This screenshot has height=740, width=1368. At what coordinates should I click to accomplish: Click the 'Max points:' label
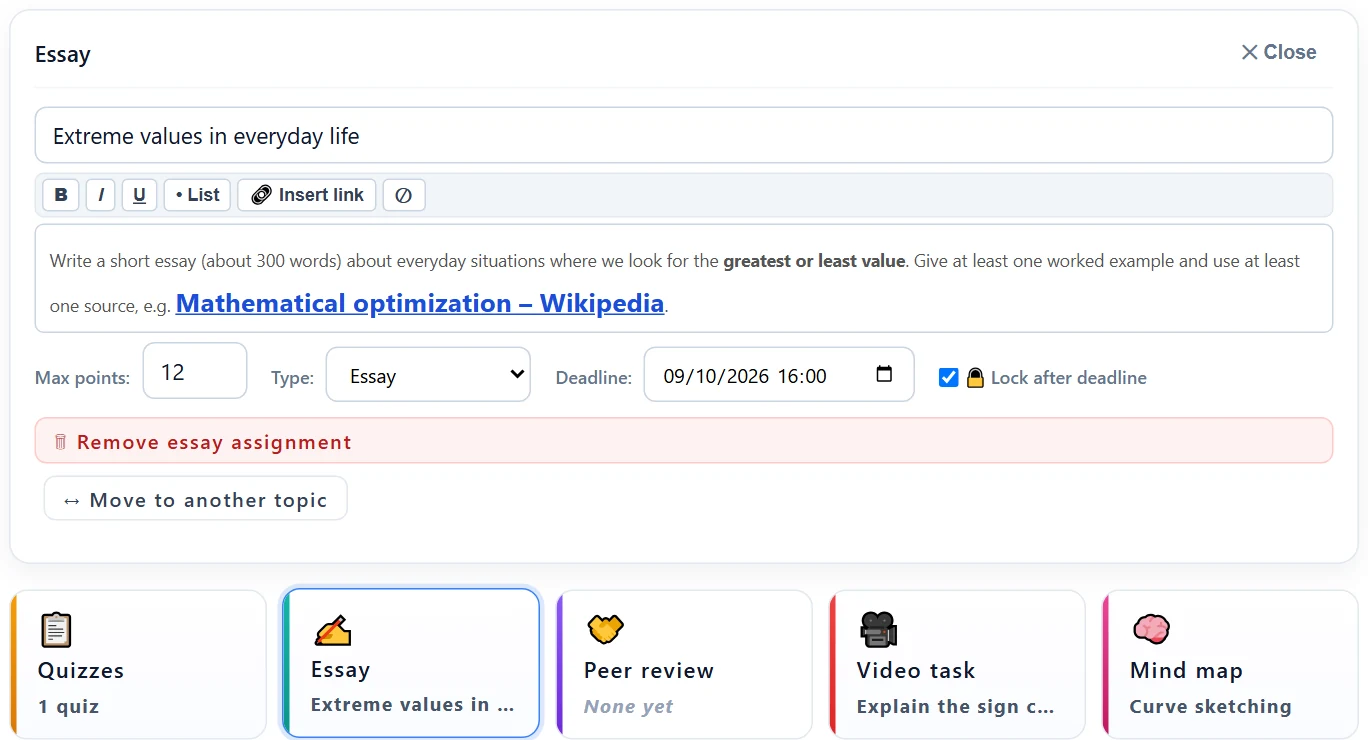[x=82, y=378]
